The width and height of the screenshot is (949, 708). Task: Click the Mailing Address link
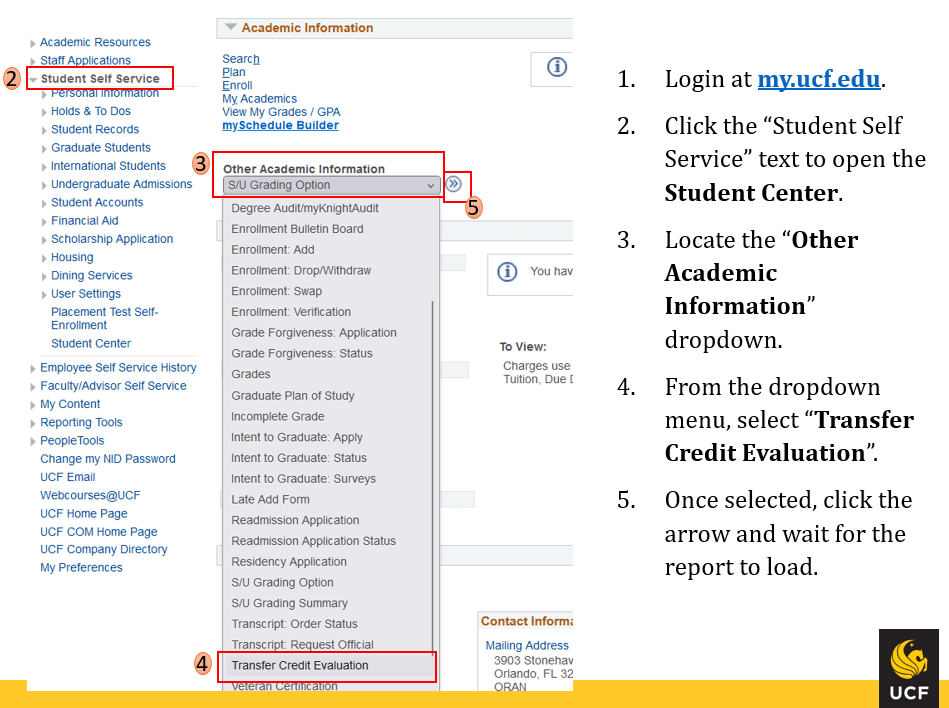tap(527, 646)
